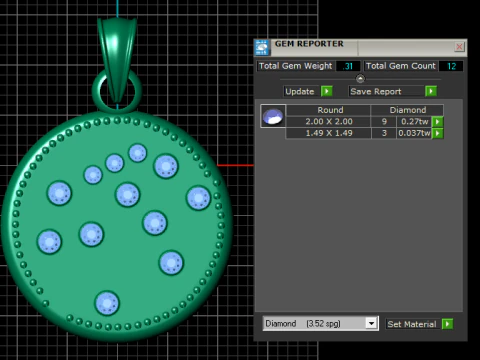Screen dimensions: 480x360
Task: Select the 1.49 X 1.49 size cell
Action: (329, 133)
